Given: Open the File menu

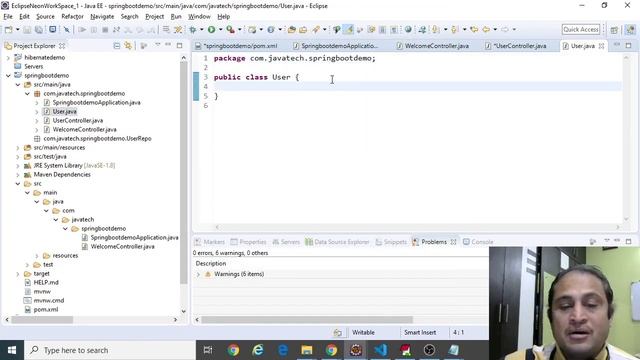Looking at the screenshot, I should (8, 16).
